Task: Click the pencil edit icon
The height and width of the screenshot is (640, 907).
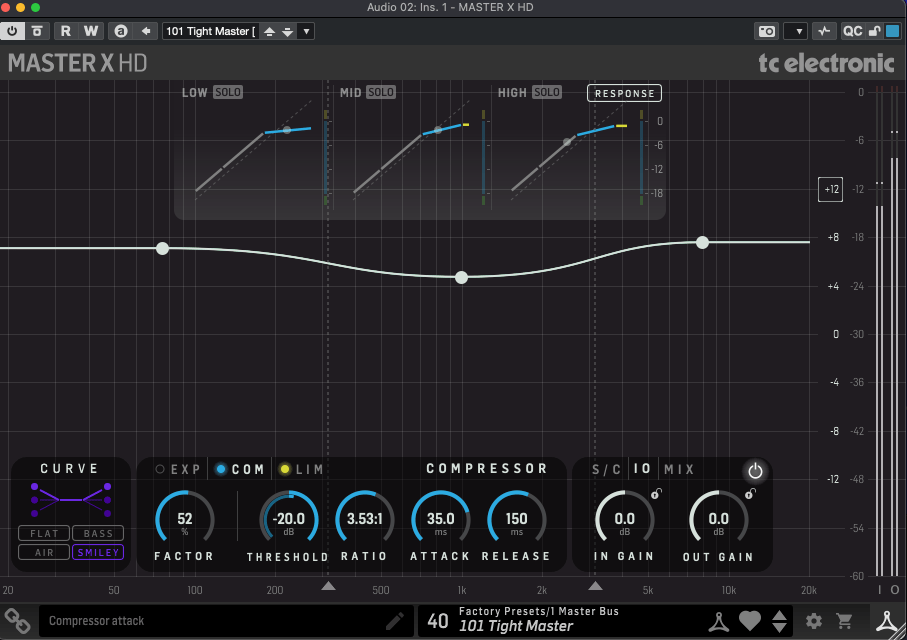Action: (395, 621)
